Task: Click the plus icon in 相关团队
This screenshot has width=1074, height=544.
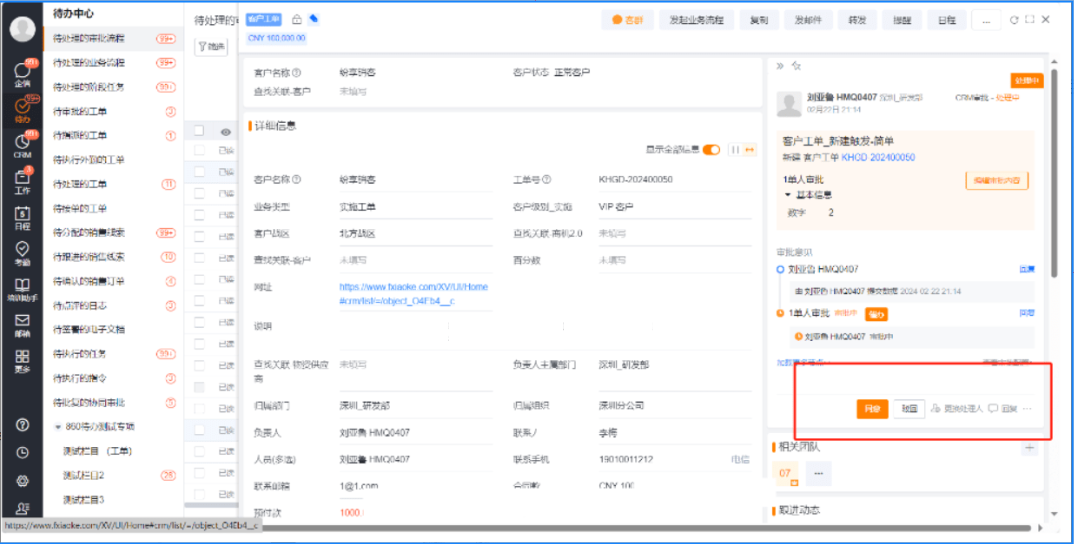Action: [1029, 448]
